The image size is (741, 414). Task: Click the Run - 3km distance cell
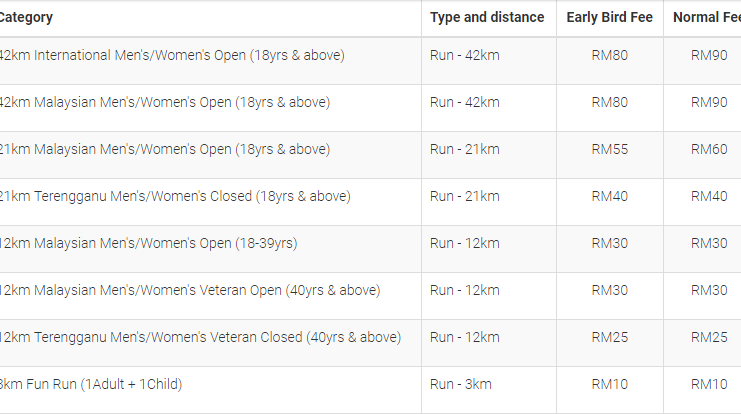[461, 384]
